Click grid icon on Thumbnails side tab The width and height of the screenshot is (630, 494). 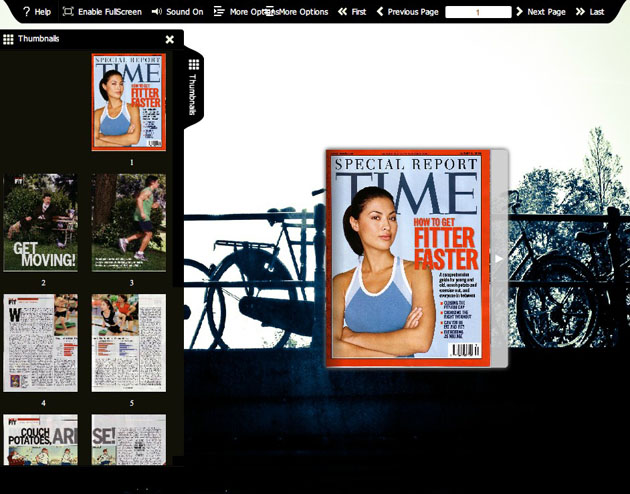pyautogui.click(x=194, y=64)
